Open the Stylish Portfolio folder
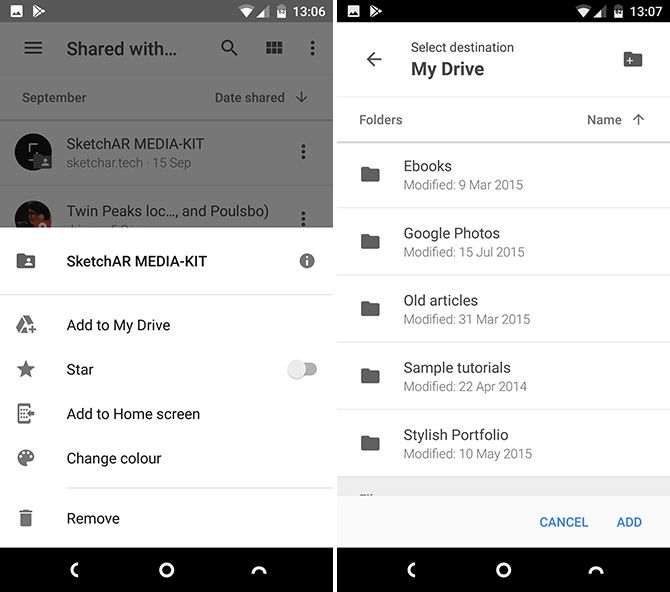This screenshot has width=670, height=592. [503, 443]
